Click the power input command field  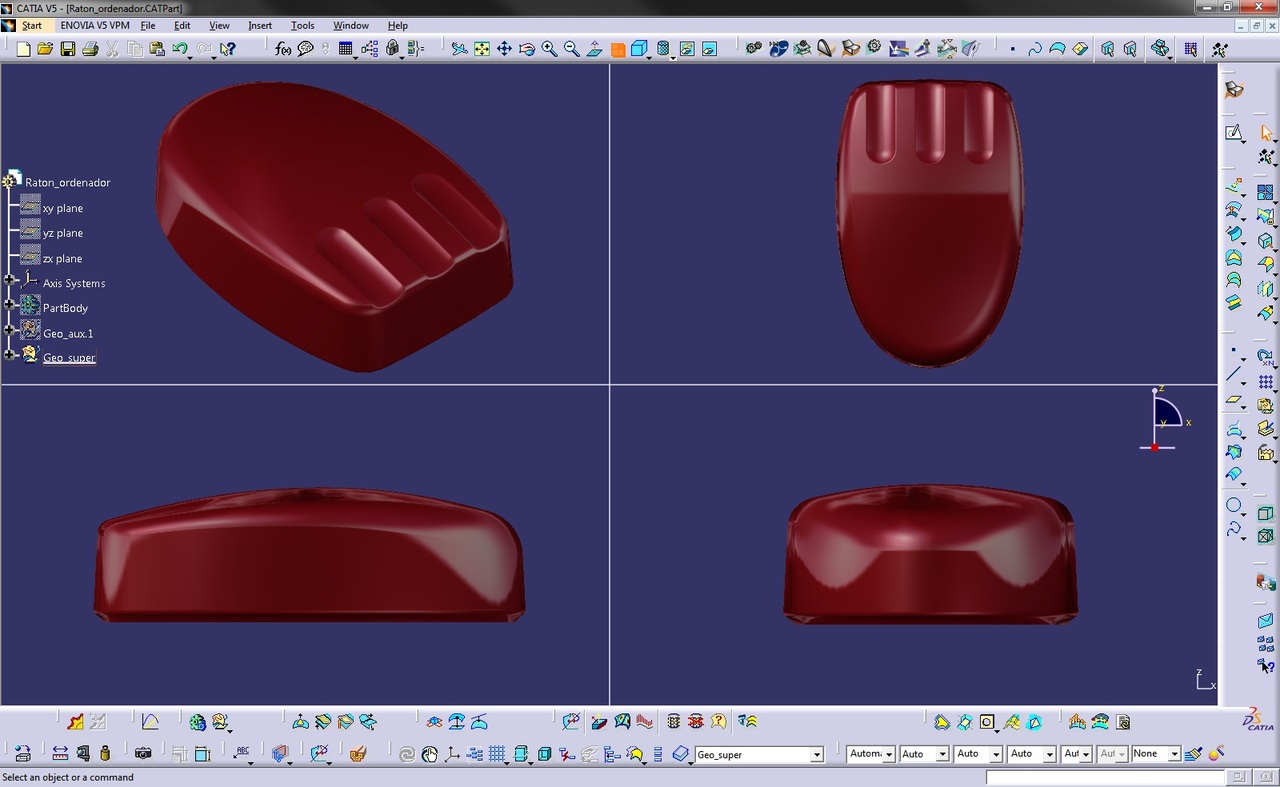(x=1105, y=777)
